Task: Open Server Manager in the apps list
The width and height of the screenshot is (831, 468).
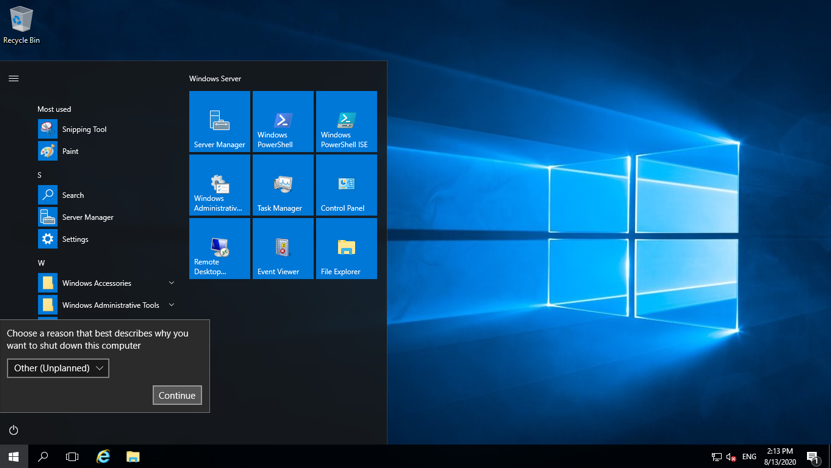Action: point(106,217)
